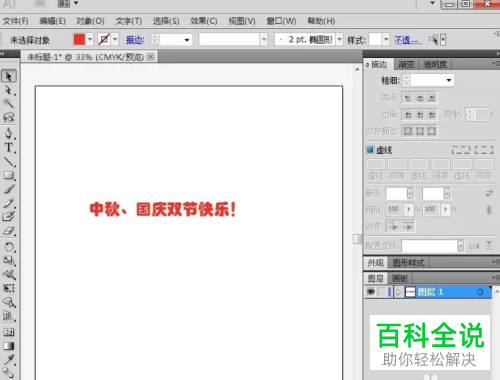Select the Pen tool
The height and width of the screenshot is (380, 500).
click(x=9, y=133)
